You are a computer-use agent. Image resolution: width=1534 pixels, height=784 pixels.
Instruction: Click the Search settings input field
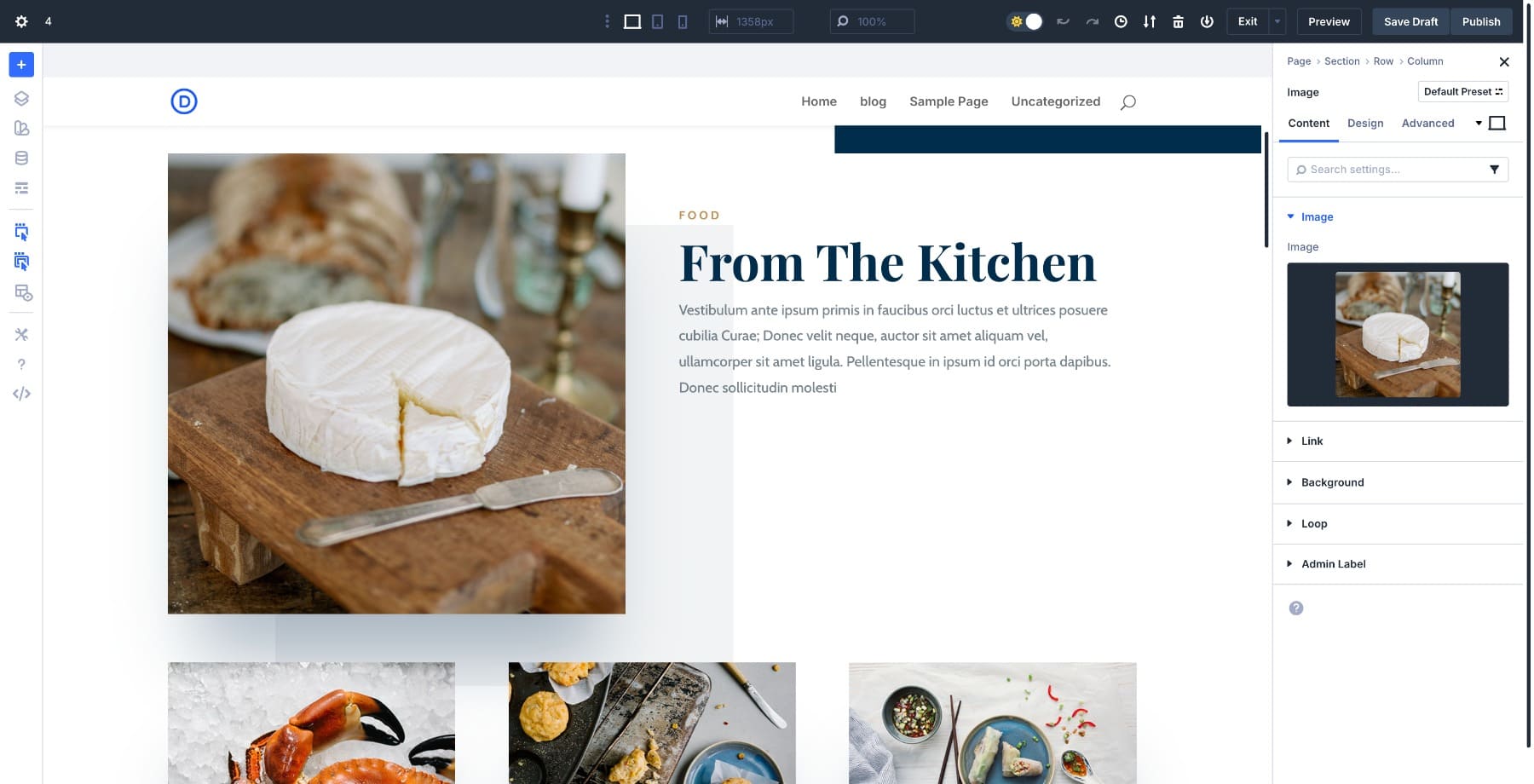pyautogui.click(x=1387, y=170)
